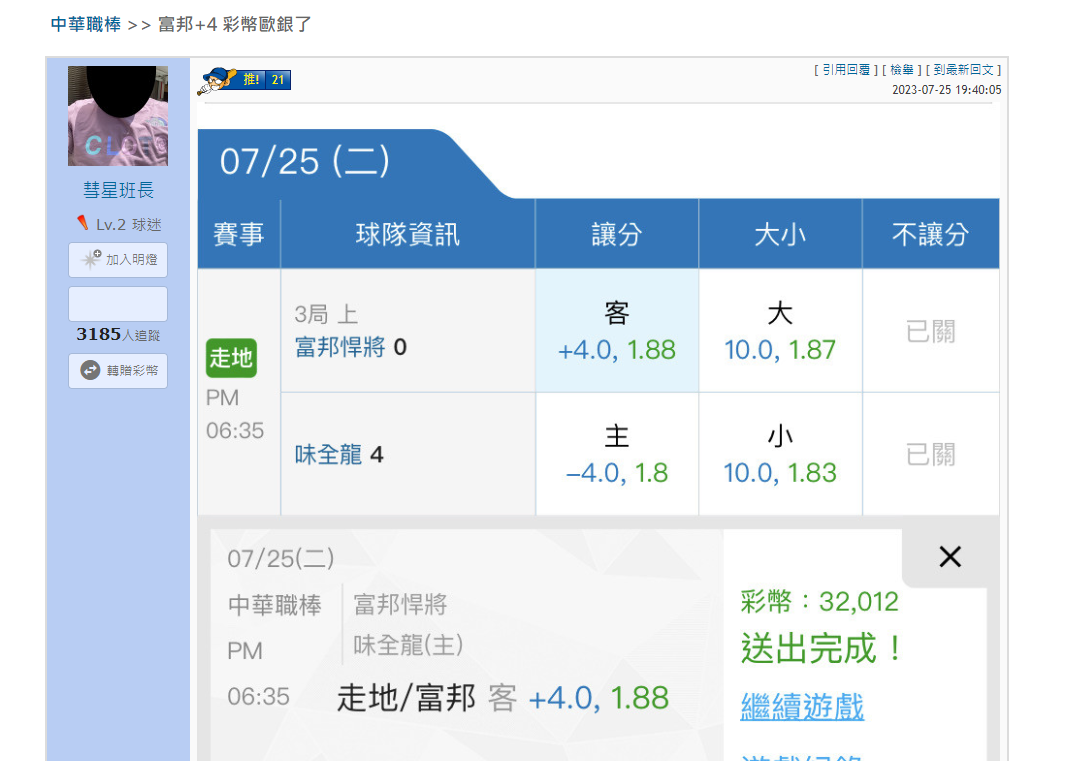Click 07/25(二) date in the bet slip
This screenshot has width=1075, height=761.
281,559
